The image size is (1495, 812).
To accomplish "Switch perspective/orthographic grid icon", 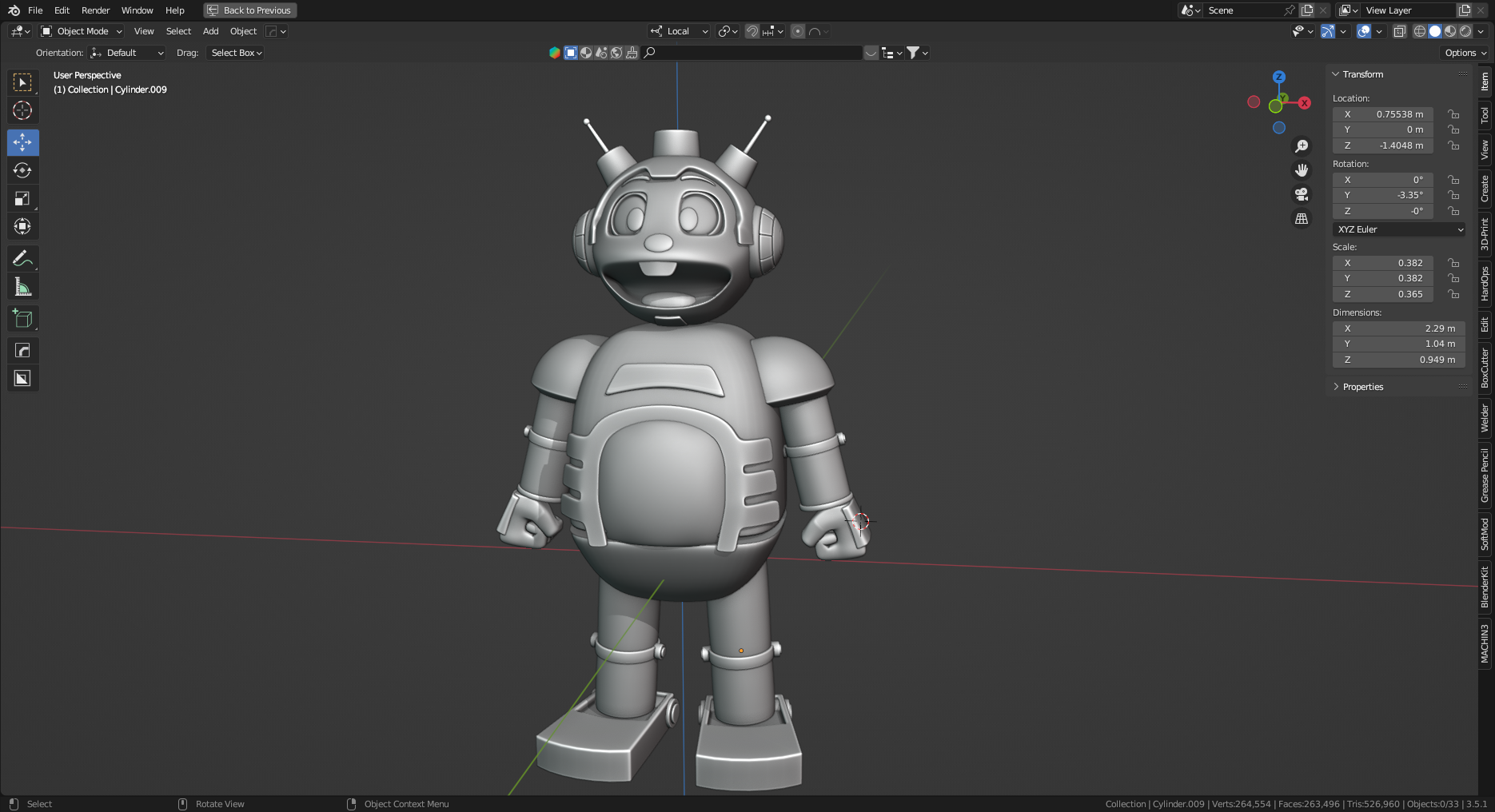I will click(1302, 218).
